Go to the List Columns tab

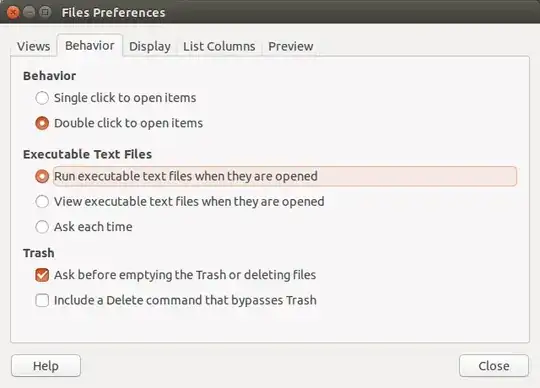[219, 46]
